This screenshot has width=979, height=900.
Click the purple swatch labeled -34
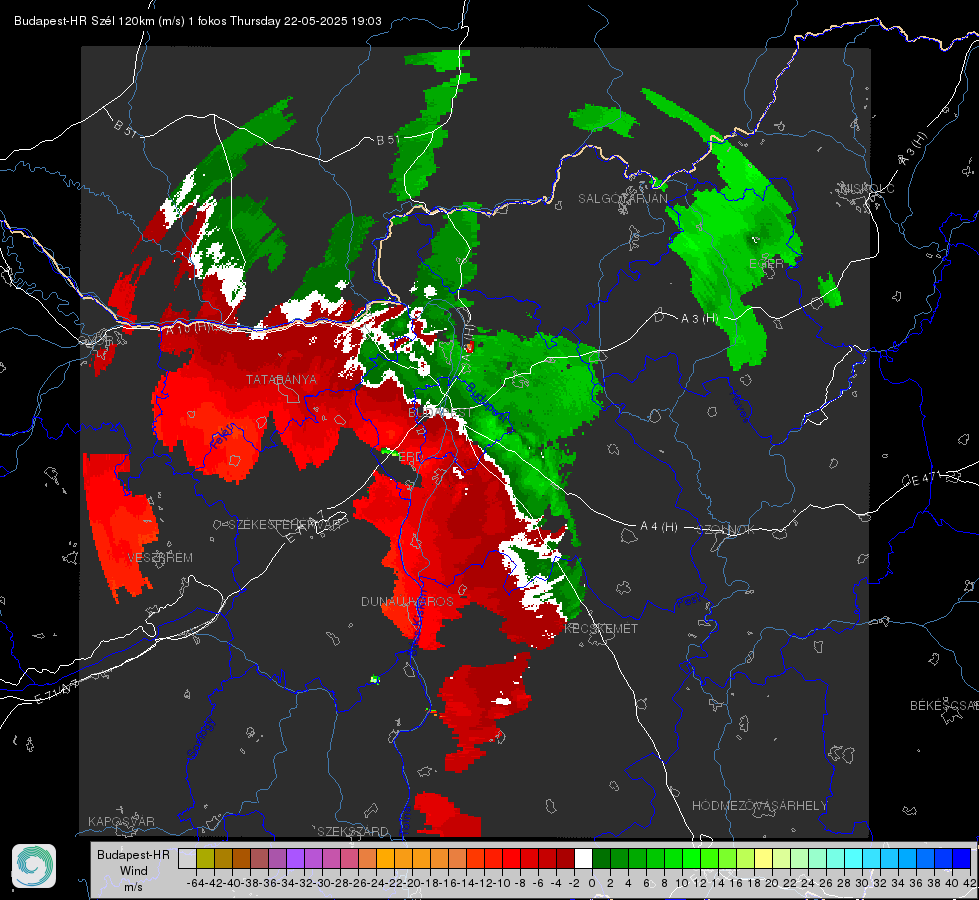tap(295, 858)
